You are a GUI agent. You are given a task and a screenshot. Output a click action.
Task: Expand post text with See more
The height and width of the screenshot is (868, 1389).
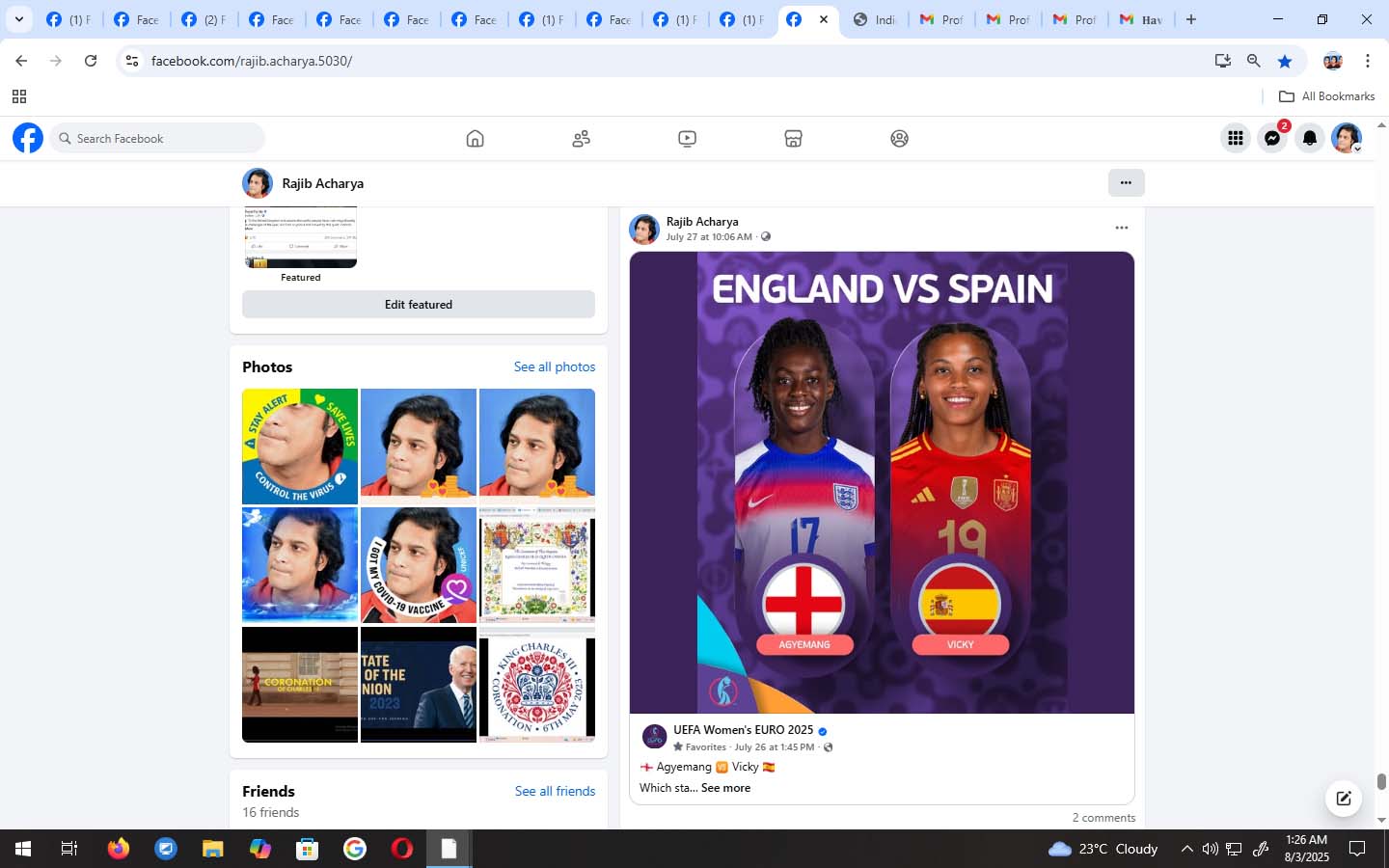[x=725, y=788]
